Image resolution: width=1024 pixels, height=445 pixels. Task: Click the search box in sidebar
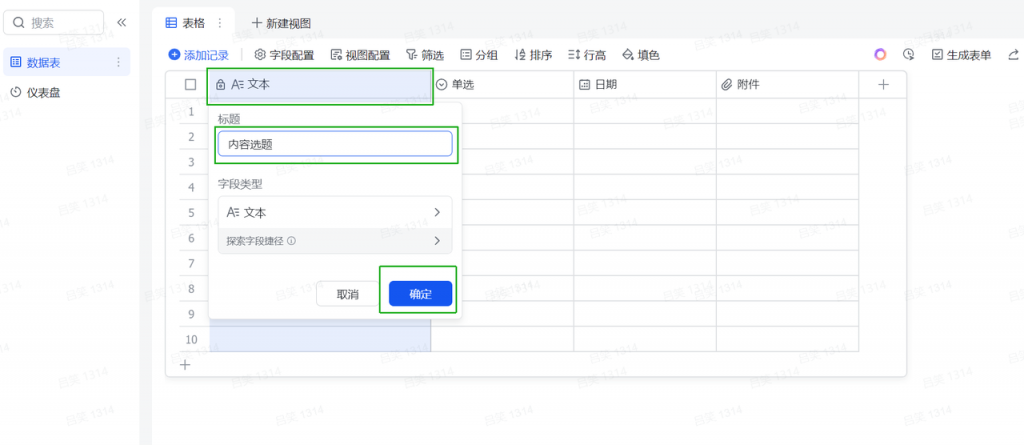point(54,23)
